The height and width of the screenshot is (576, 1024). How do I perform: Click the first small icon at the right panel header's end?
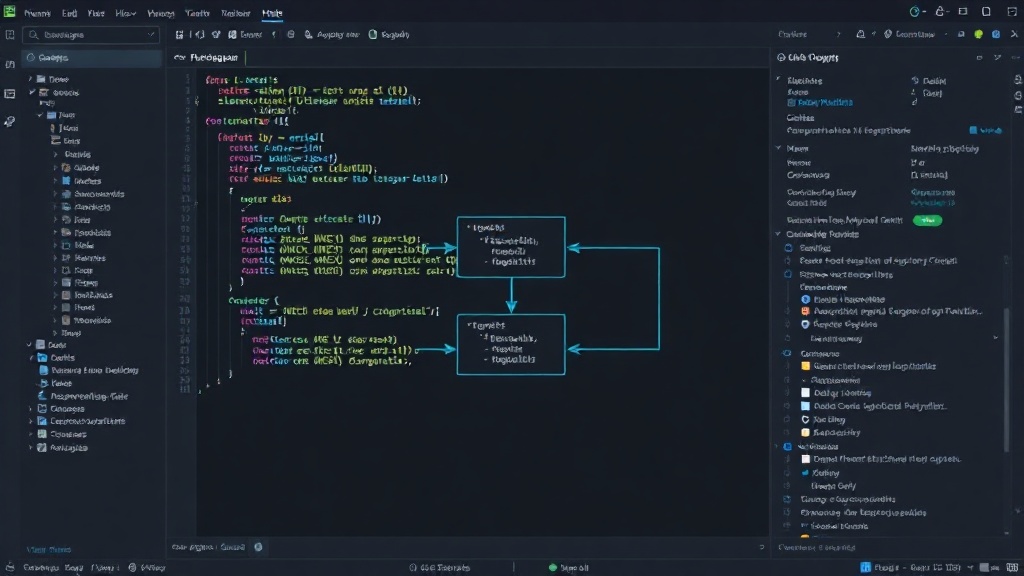(979, 57)
